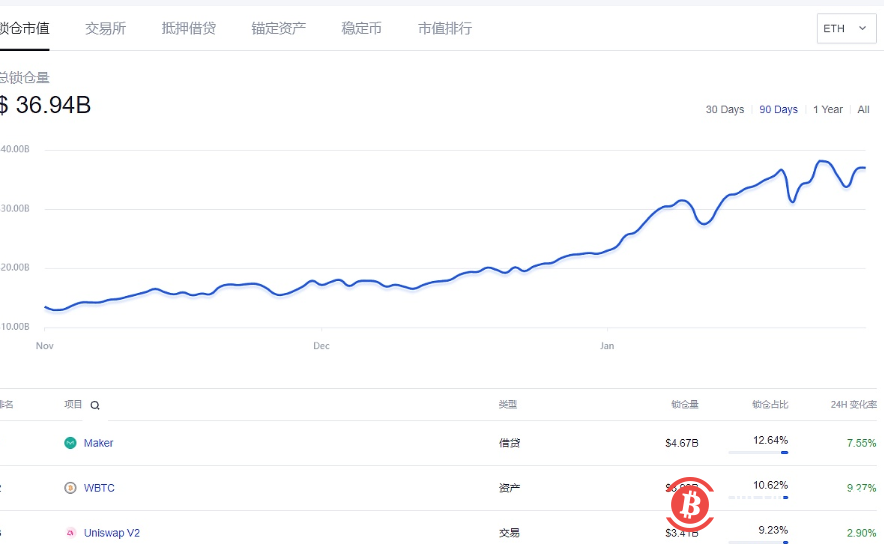Click the search magnifier icon beside 项目
The image size is (884, 544).
click(95, 405)
